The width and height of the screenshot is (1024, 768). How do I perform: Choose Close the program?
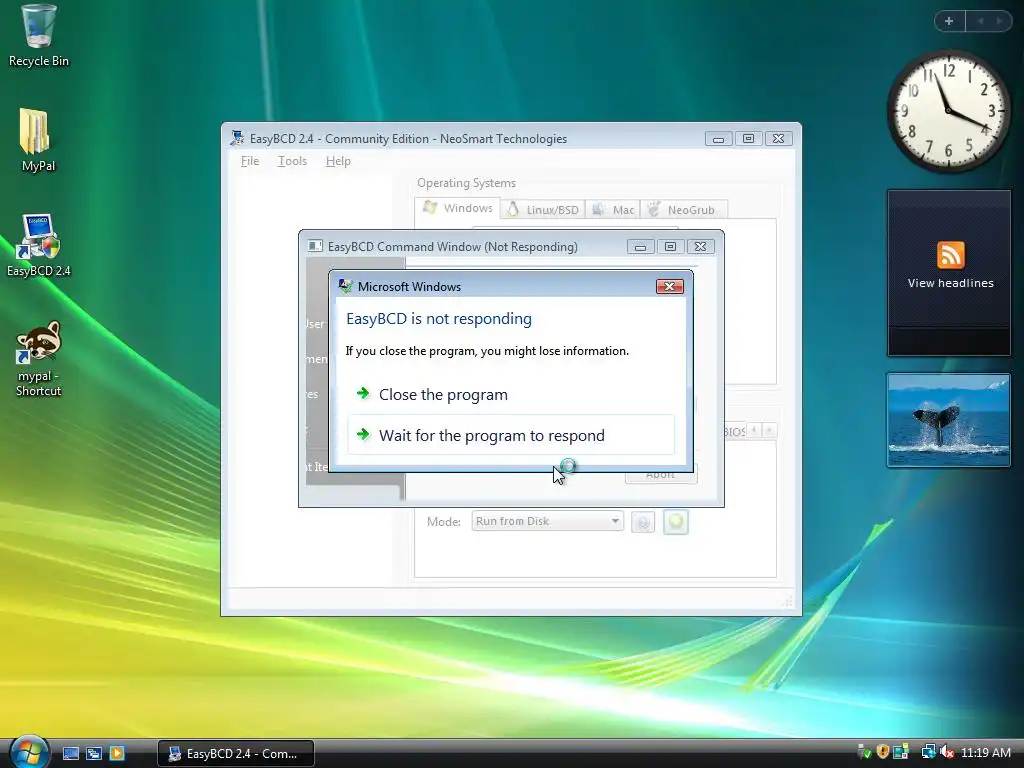pos(511,394)
